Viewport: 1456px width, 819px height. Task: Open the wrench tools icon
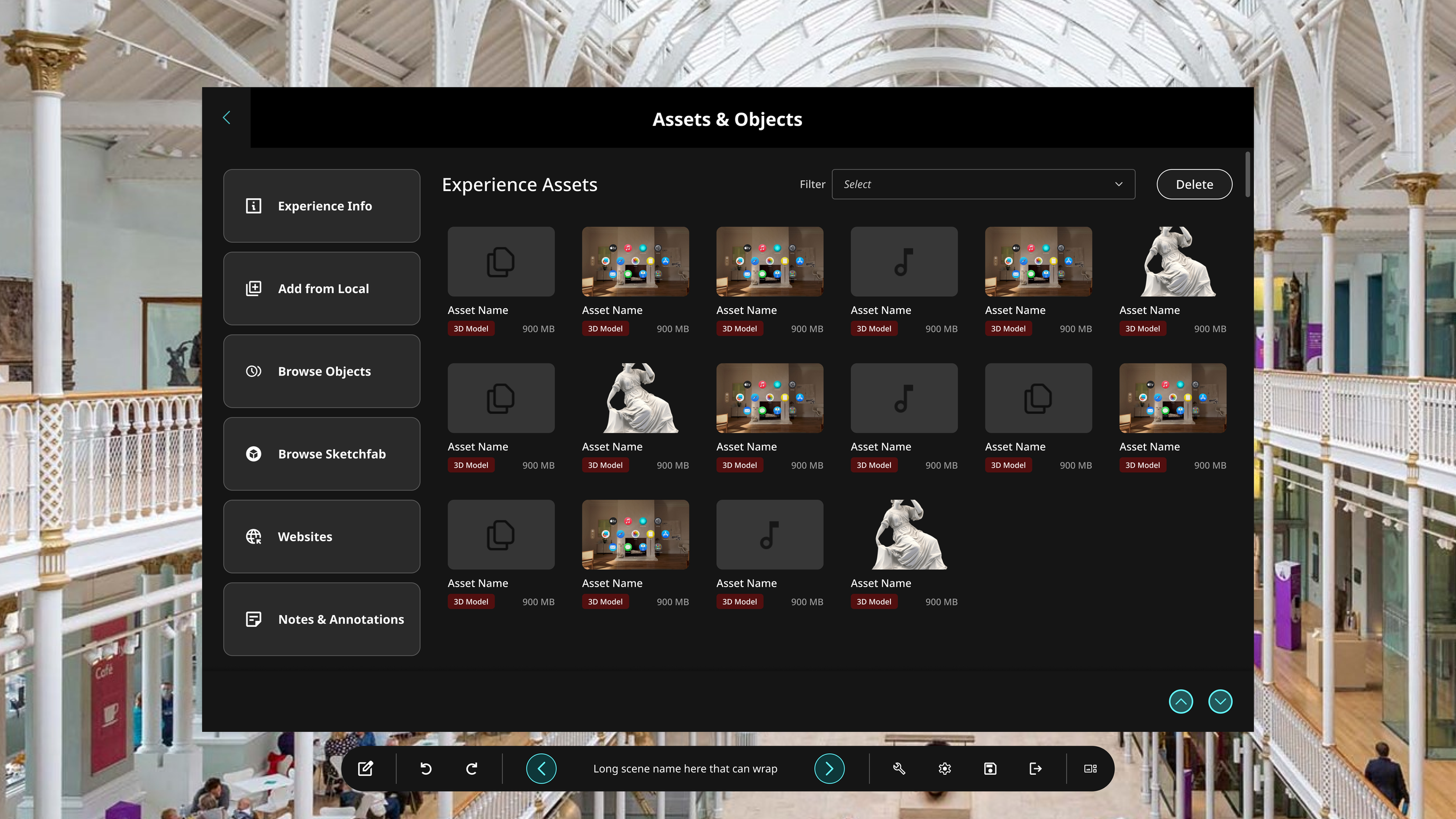coord(899,768)
